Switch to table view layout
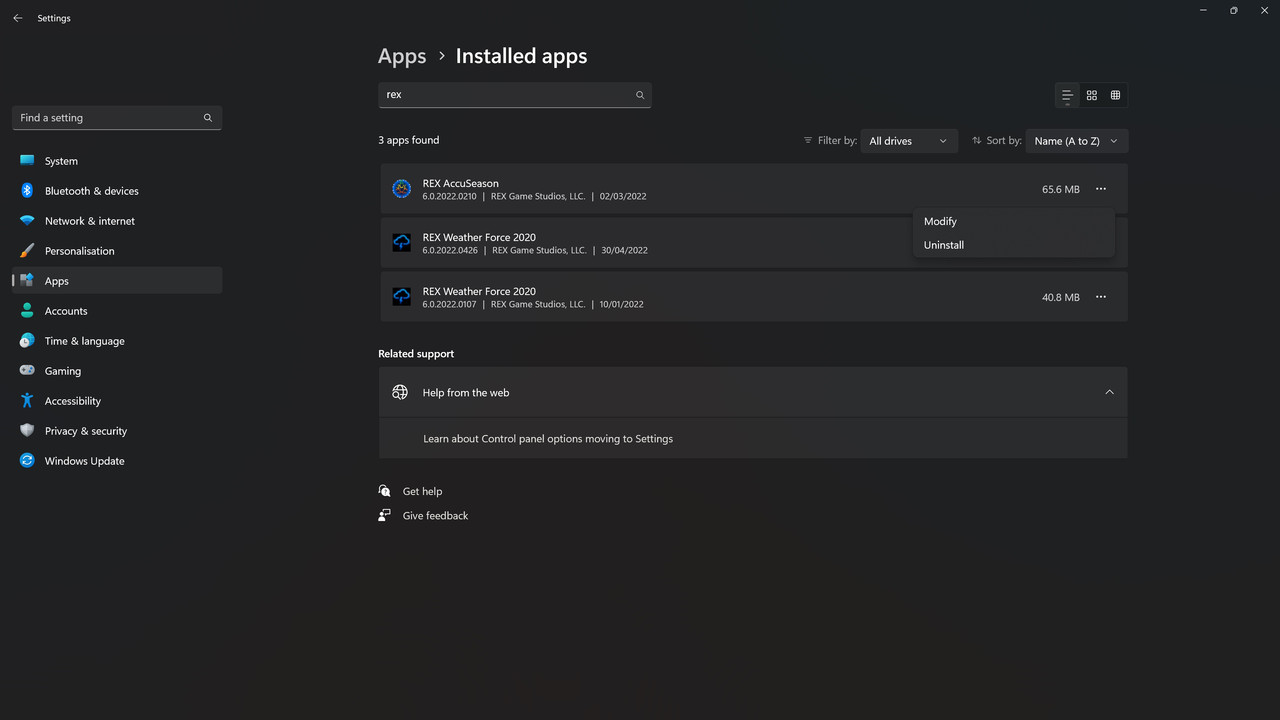Viewport: 1280px width, 720px height. point(1115,95)
